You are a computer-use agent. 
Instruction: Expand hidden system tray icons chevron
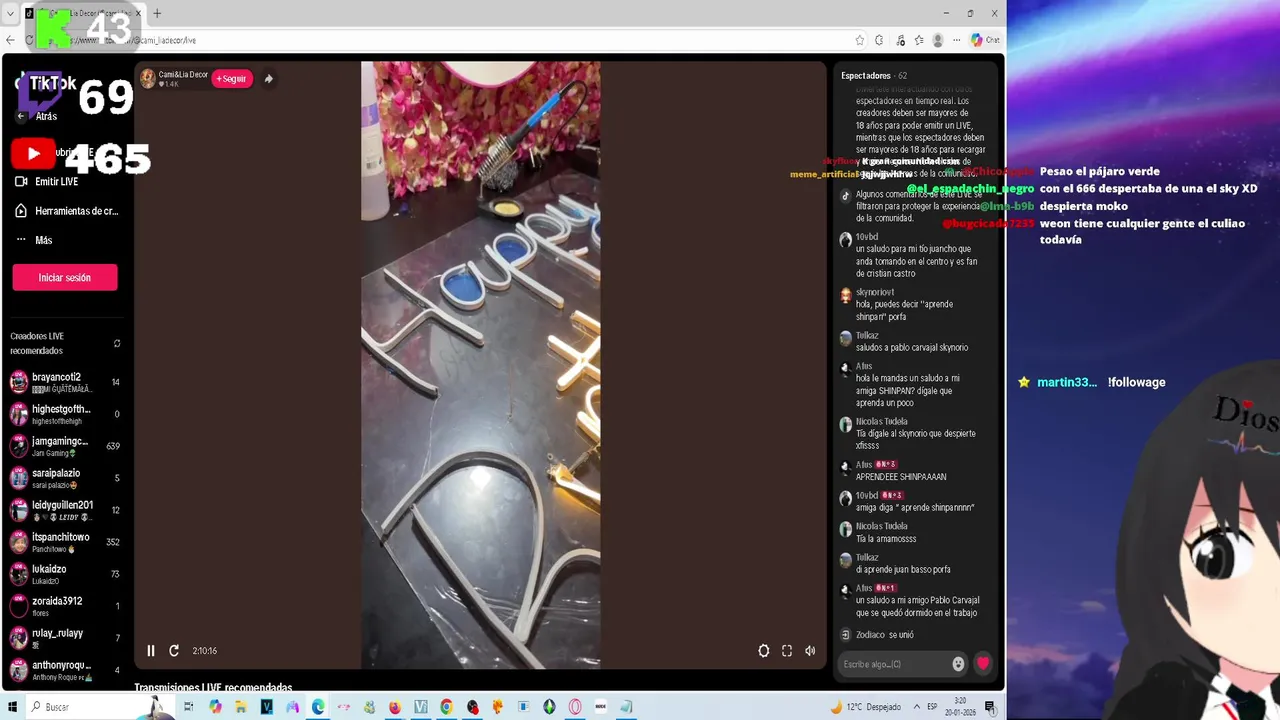click(x=915, y=707)
